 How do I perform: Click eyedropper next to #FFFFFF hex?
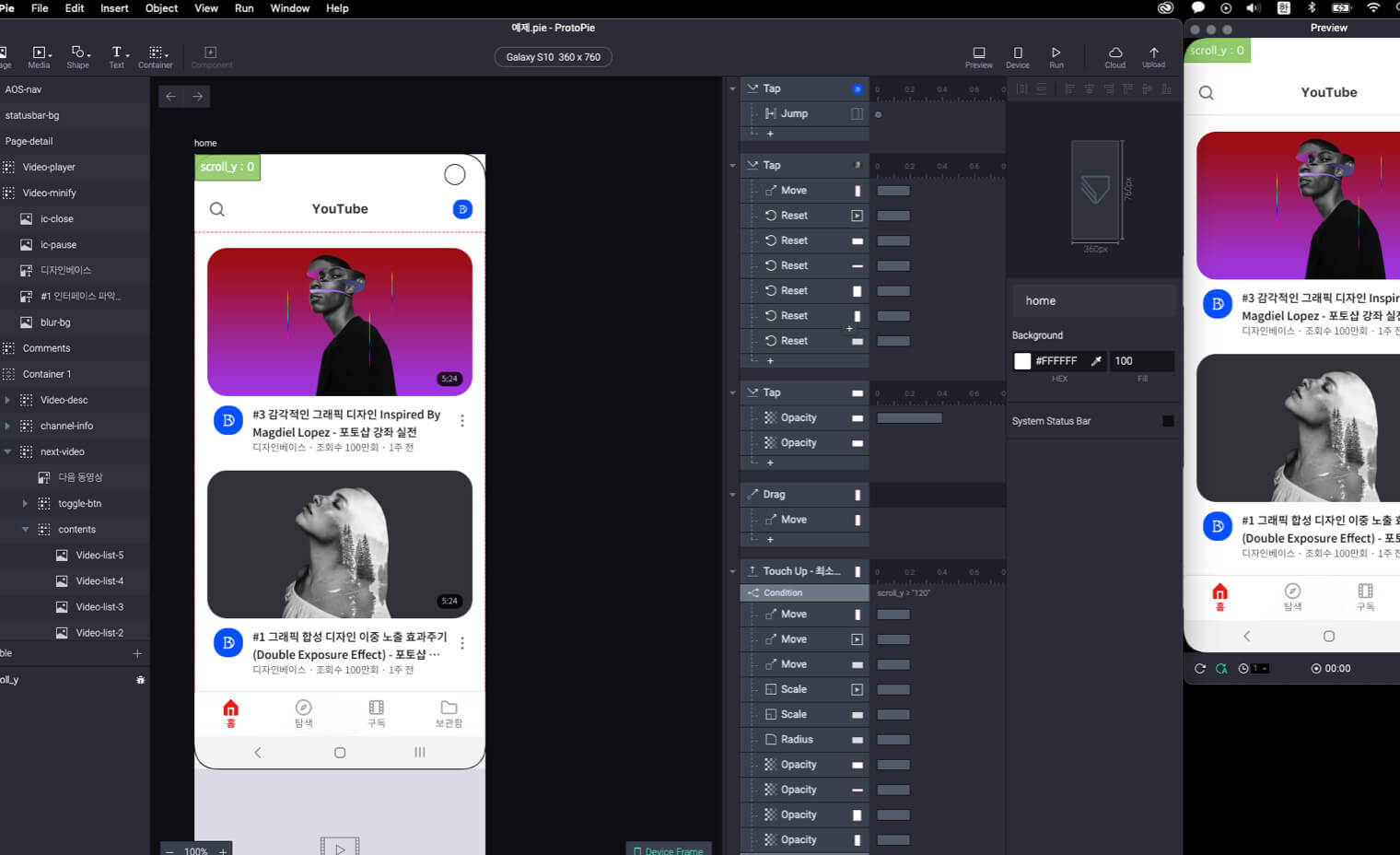[x=1096, y=361]
